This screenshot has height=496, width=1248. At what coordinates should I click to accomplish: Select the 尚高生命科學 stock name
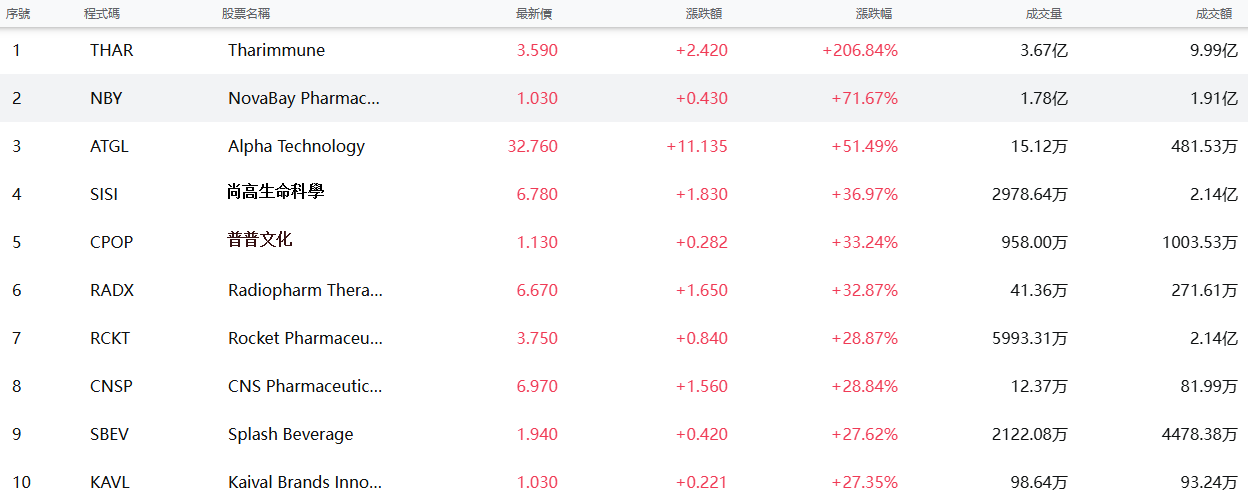tap(276, 192)
